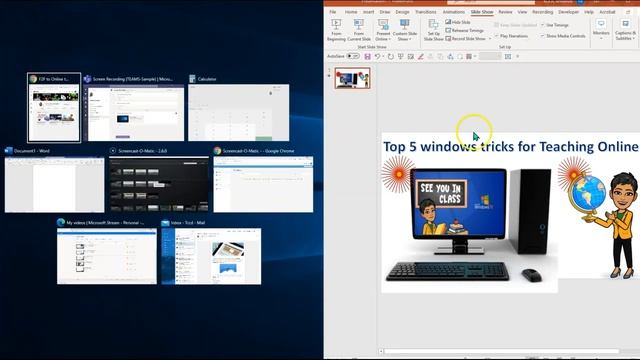Open the File tab
Viewport: 640px width, 360px height.
click(333, 12)
